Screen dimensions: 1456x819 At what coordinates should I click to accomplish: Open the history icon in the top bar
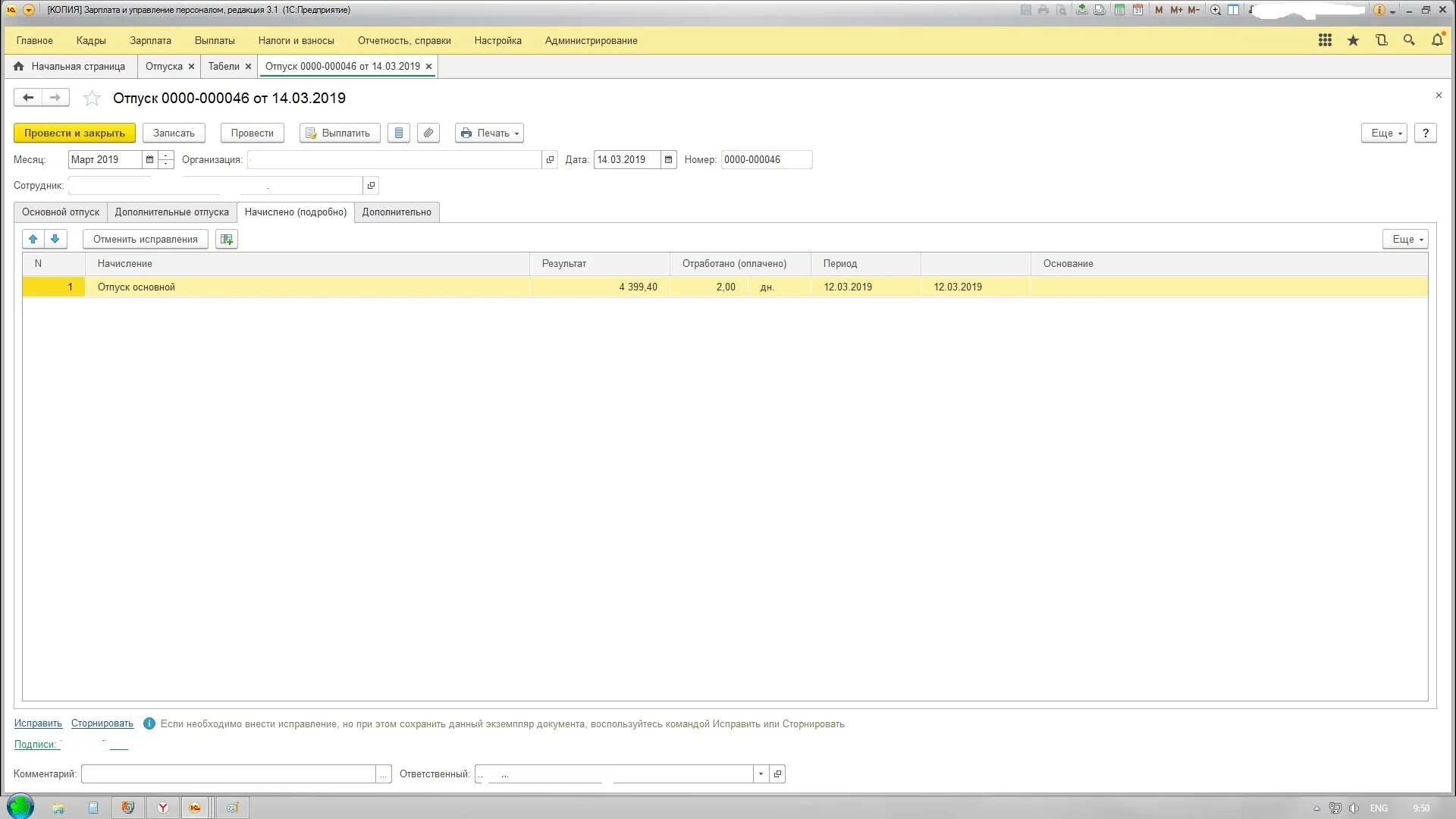pos(1381,40)
